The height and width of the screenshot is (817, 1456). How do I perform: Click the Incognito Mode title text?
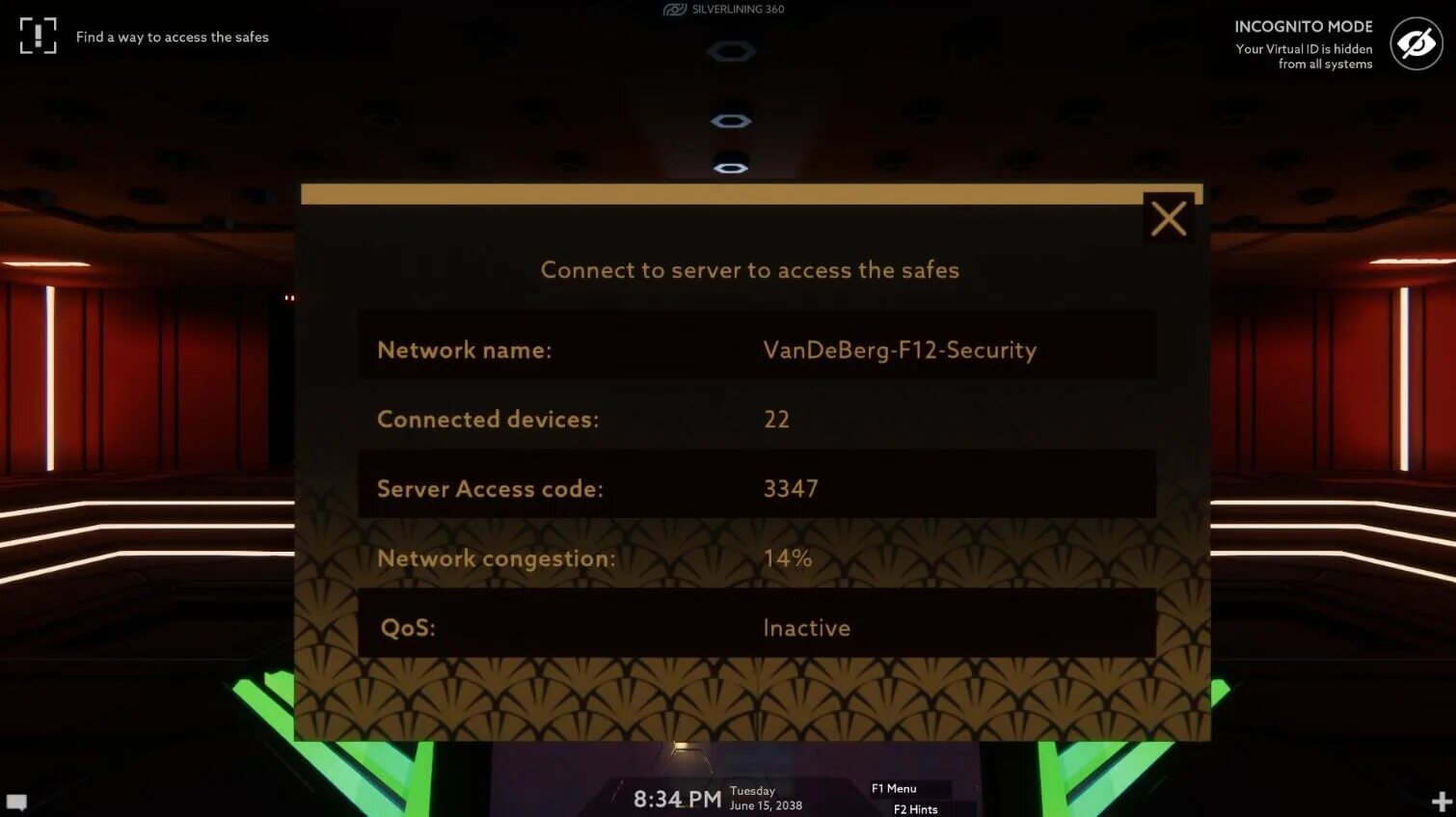click(x=1303, y=27)
